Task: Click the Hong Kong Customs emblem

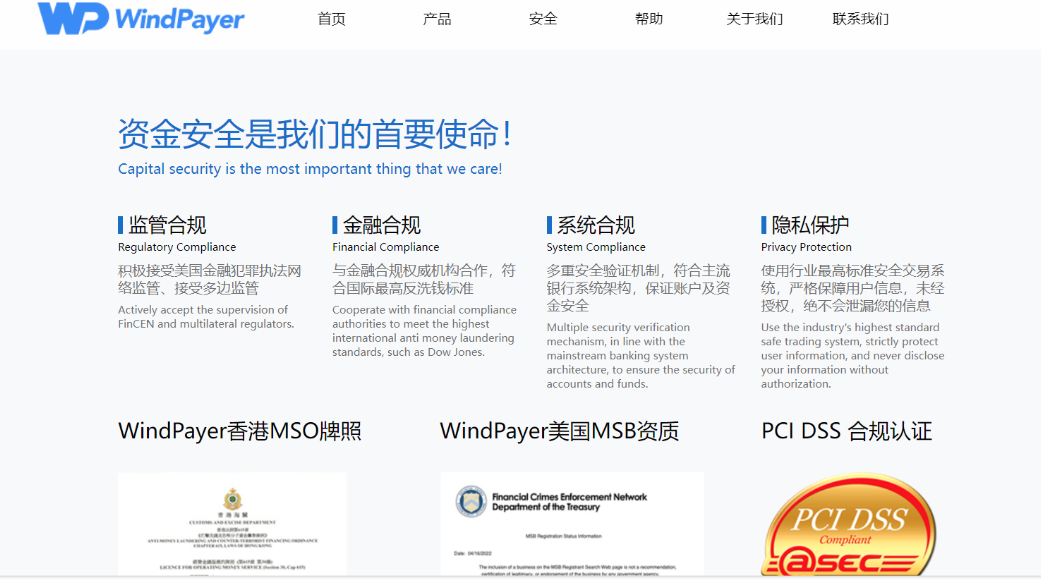Action: pyautogui.click(x=232, y=499)
